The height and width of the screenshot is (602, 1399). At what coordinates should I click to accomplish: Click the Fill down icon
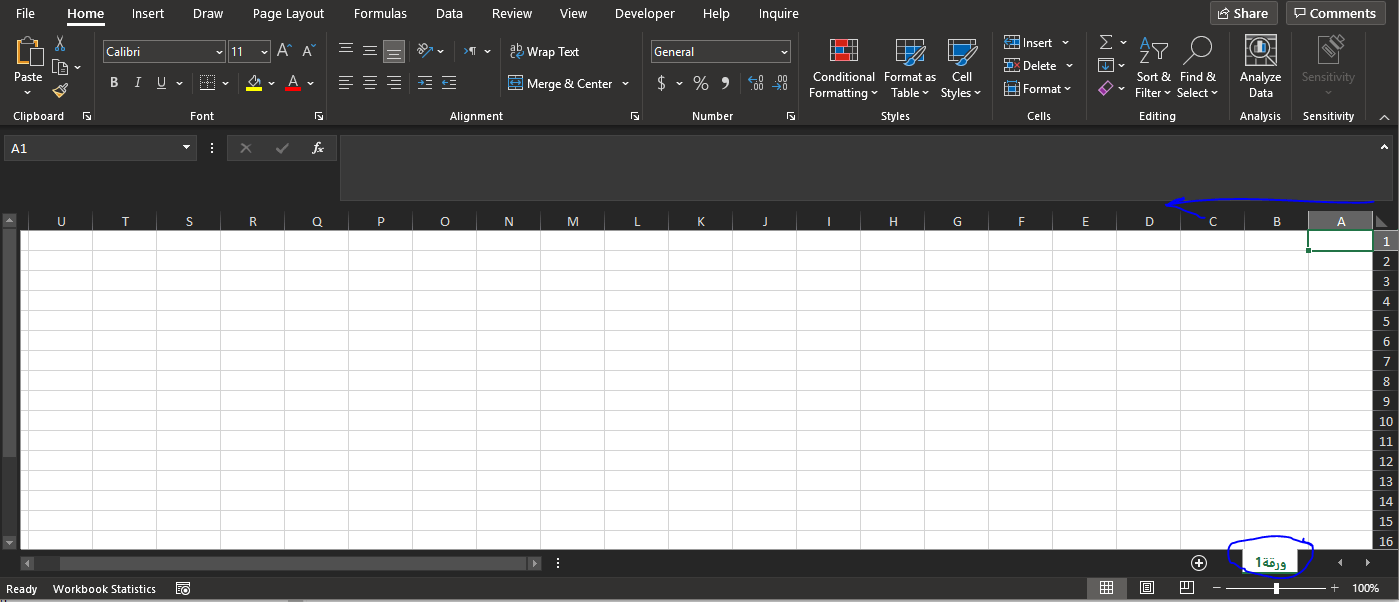pyautogui.click(x=1106, y=66)
